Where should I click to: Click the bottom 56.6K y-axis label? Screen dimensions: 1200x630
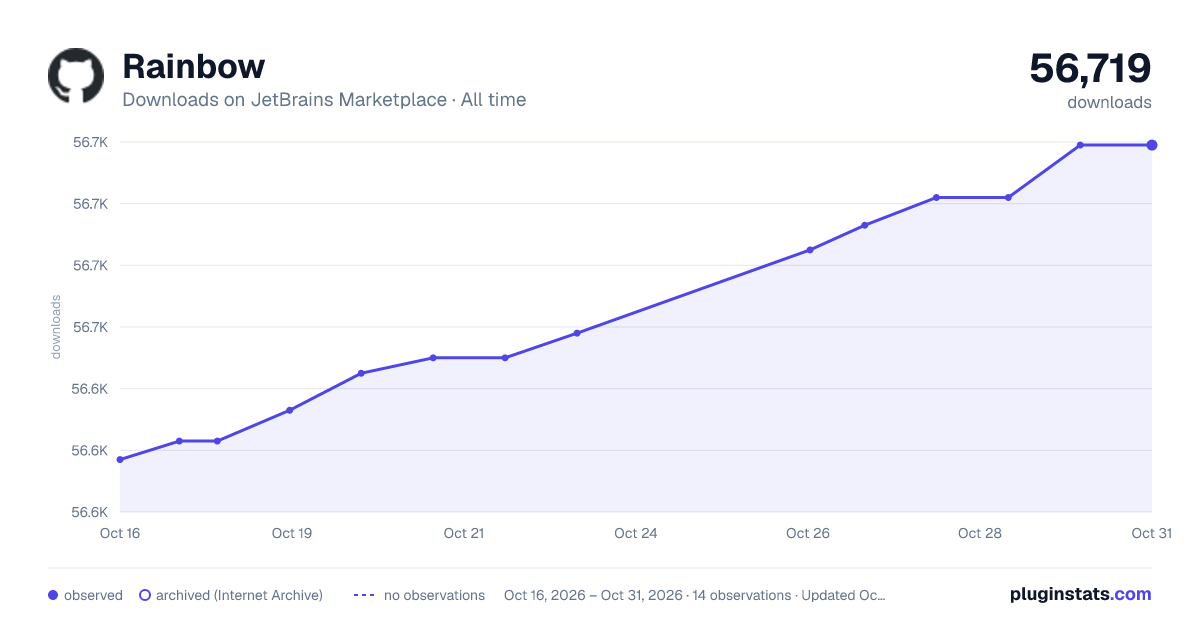[x=91, y=512]
